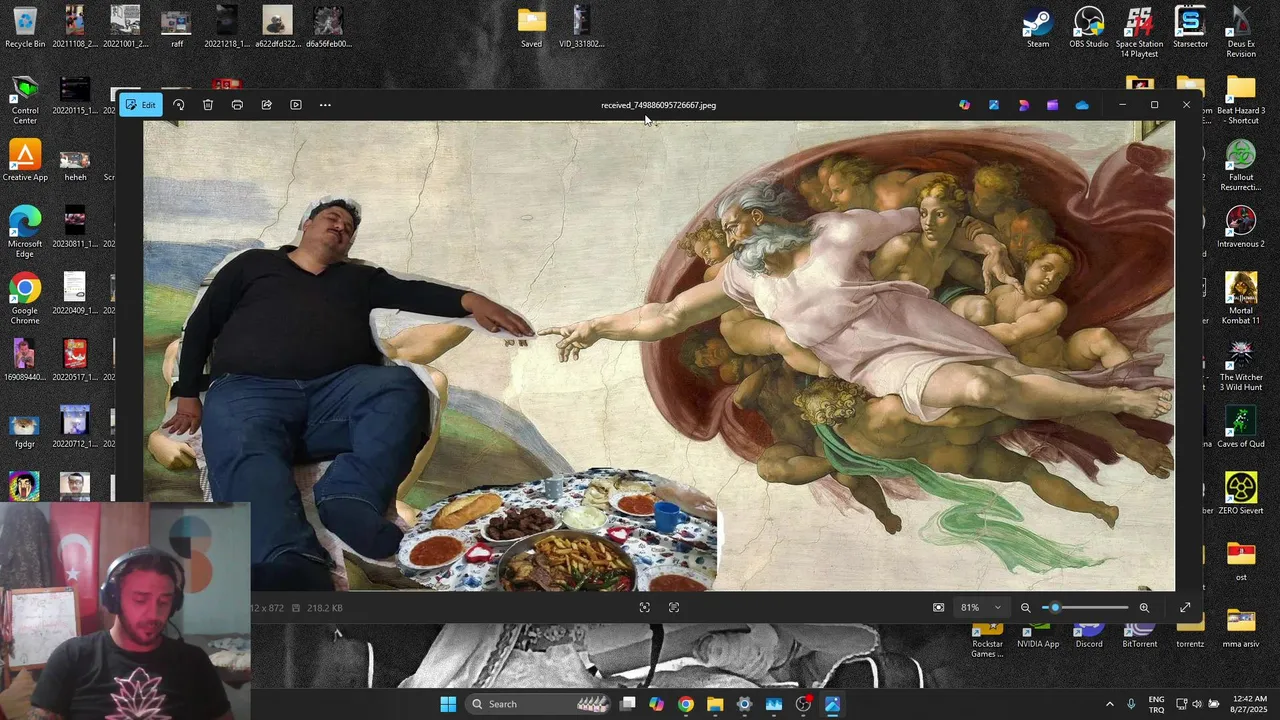This screenshot has height=720, width=1280.
Task: Zoom in with the plus magnifier
Action: click(x=1144, y=607)
